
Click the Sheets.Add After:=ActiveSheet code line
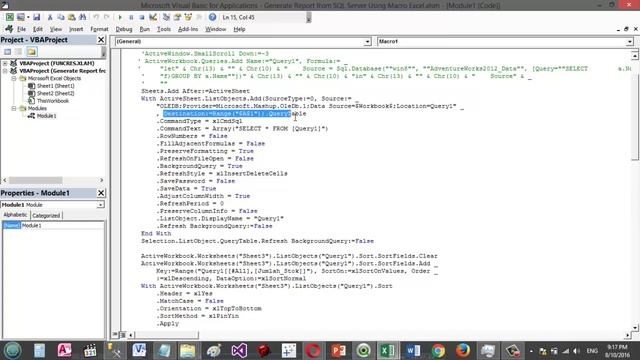point(195,91)
